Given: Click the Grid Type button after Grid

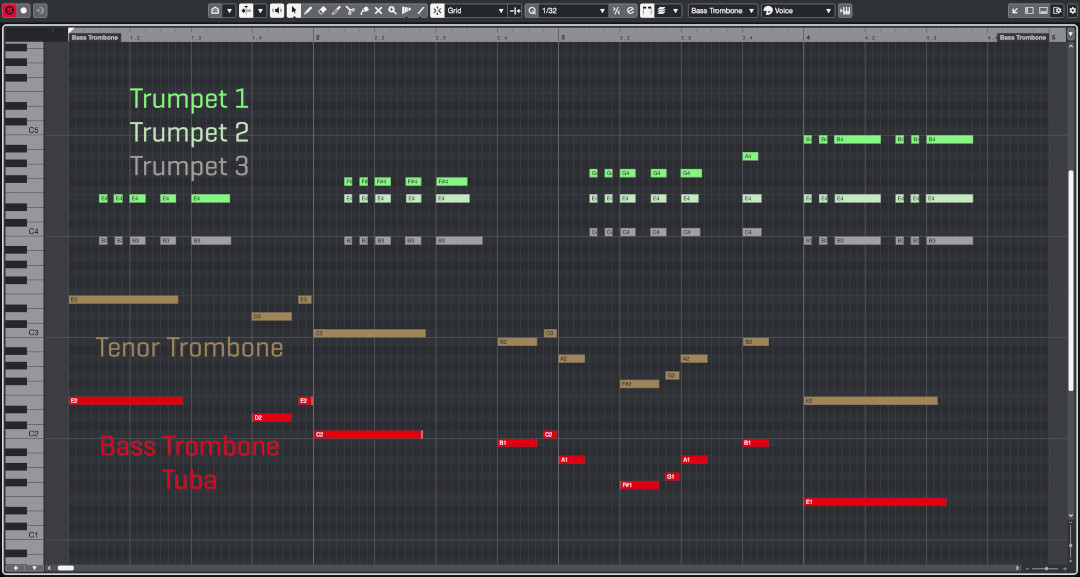Looking at the screenshot, I should pos(515,10).
